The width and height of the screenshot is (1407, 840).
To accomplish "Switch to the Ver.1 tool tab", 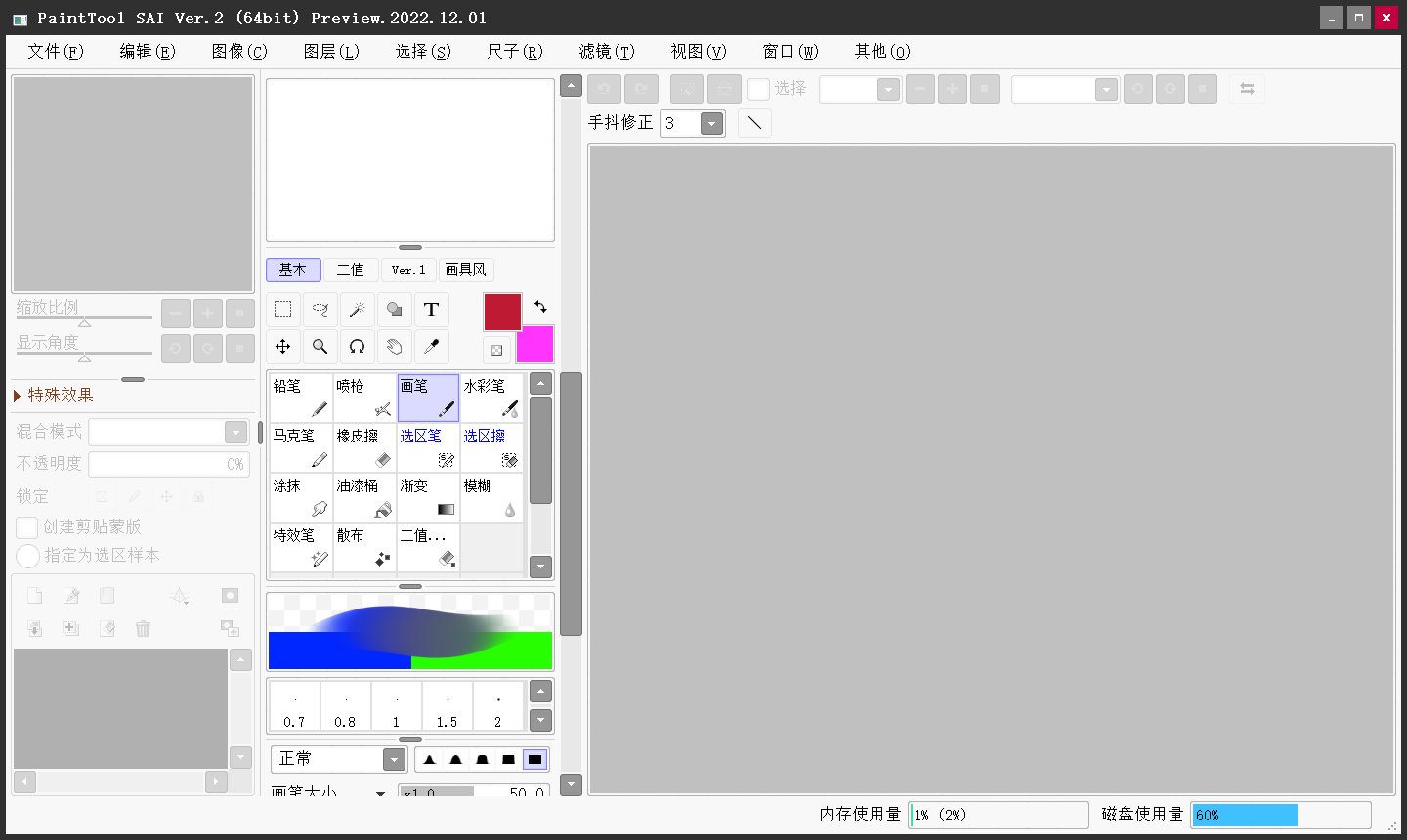I will tap(408, 270).
